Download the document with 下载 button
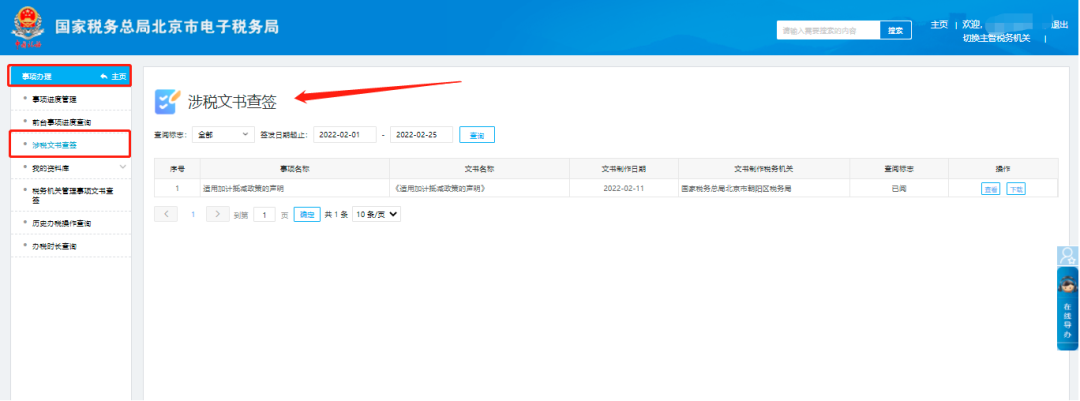This screenshot has width=1080, height=401. pos(1015,188)
